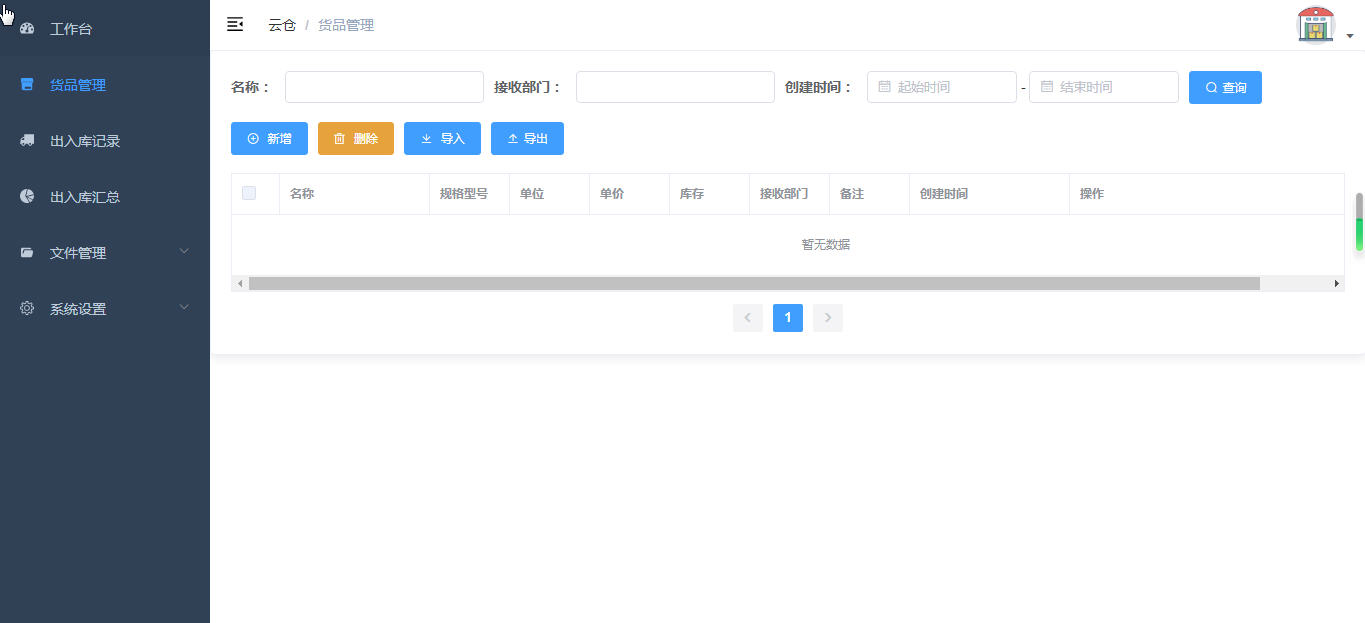
Task: Click the horizontal scrollbar right arrow
Action: coord(1336,284)
